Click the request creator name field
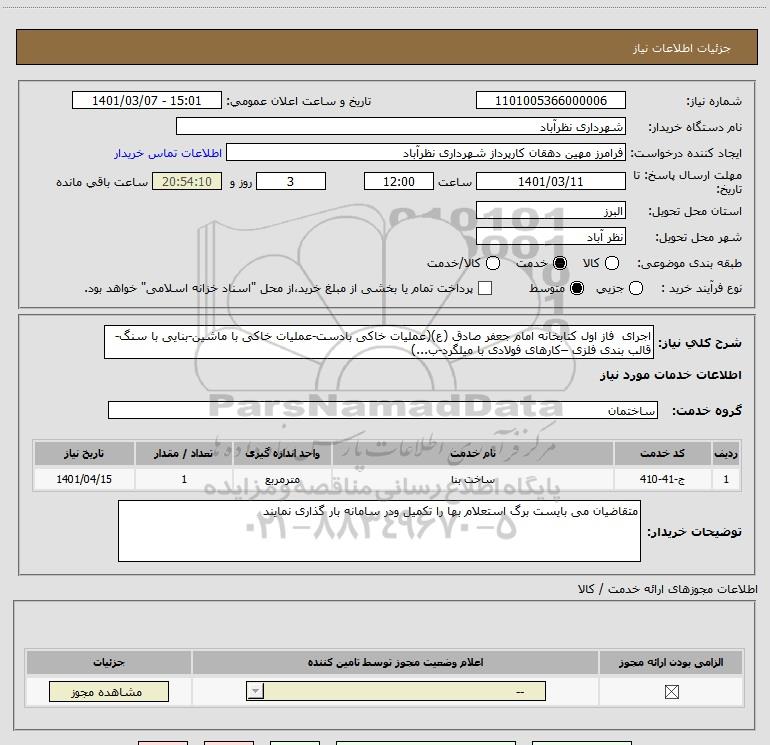The image size is (770, 745). pos(426,153)
